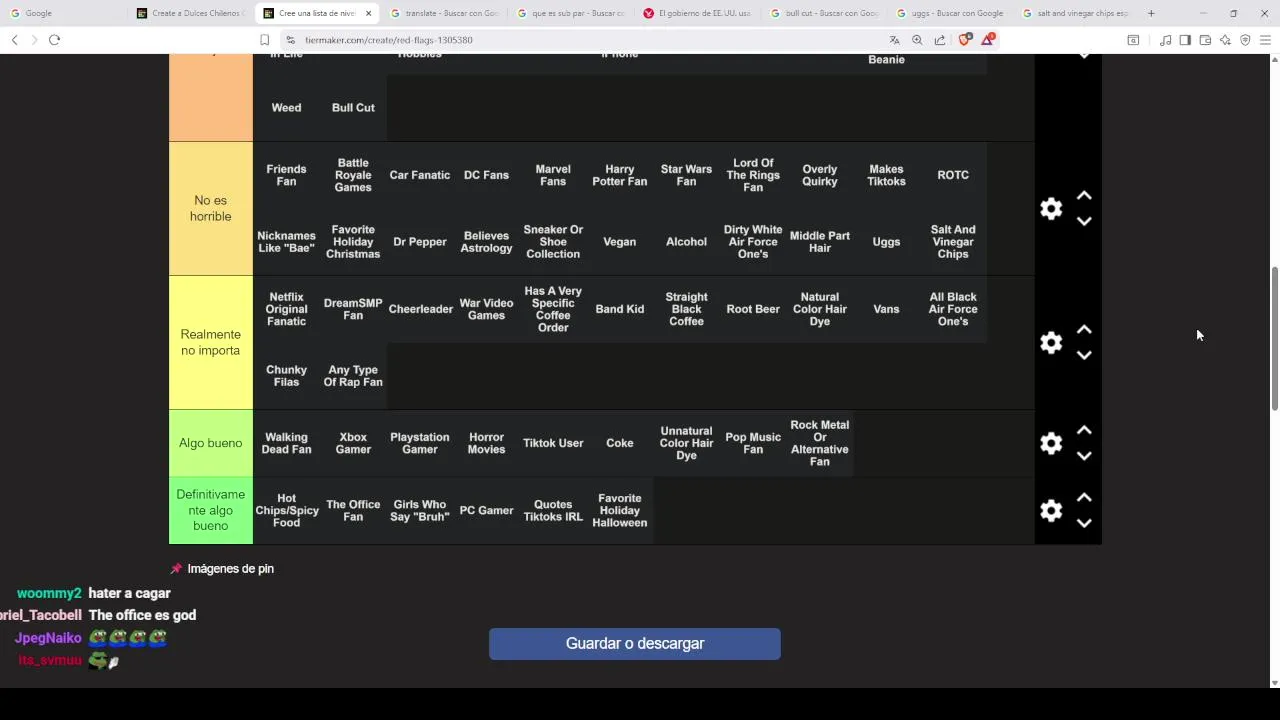Select the 'ROTC' tile

[953, 176]
